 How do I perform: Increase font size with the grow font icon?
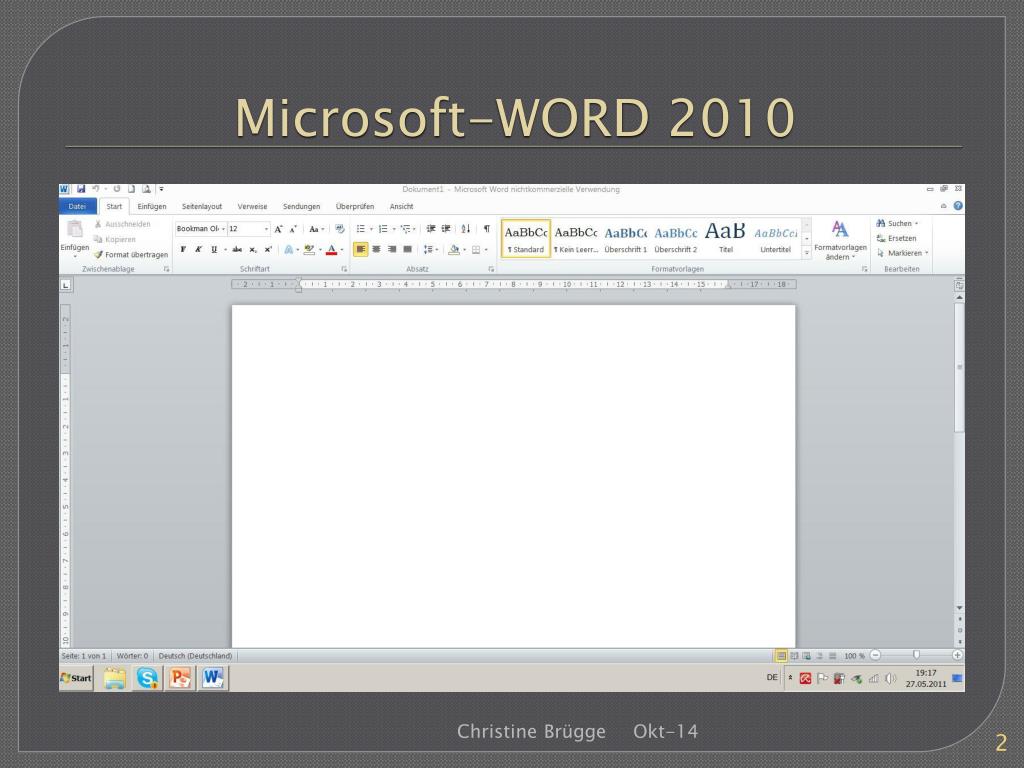tap(279, 229)
